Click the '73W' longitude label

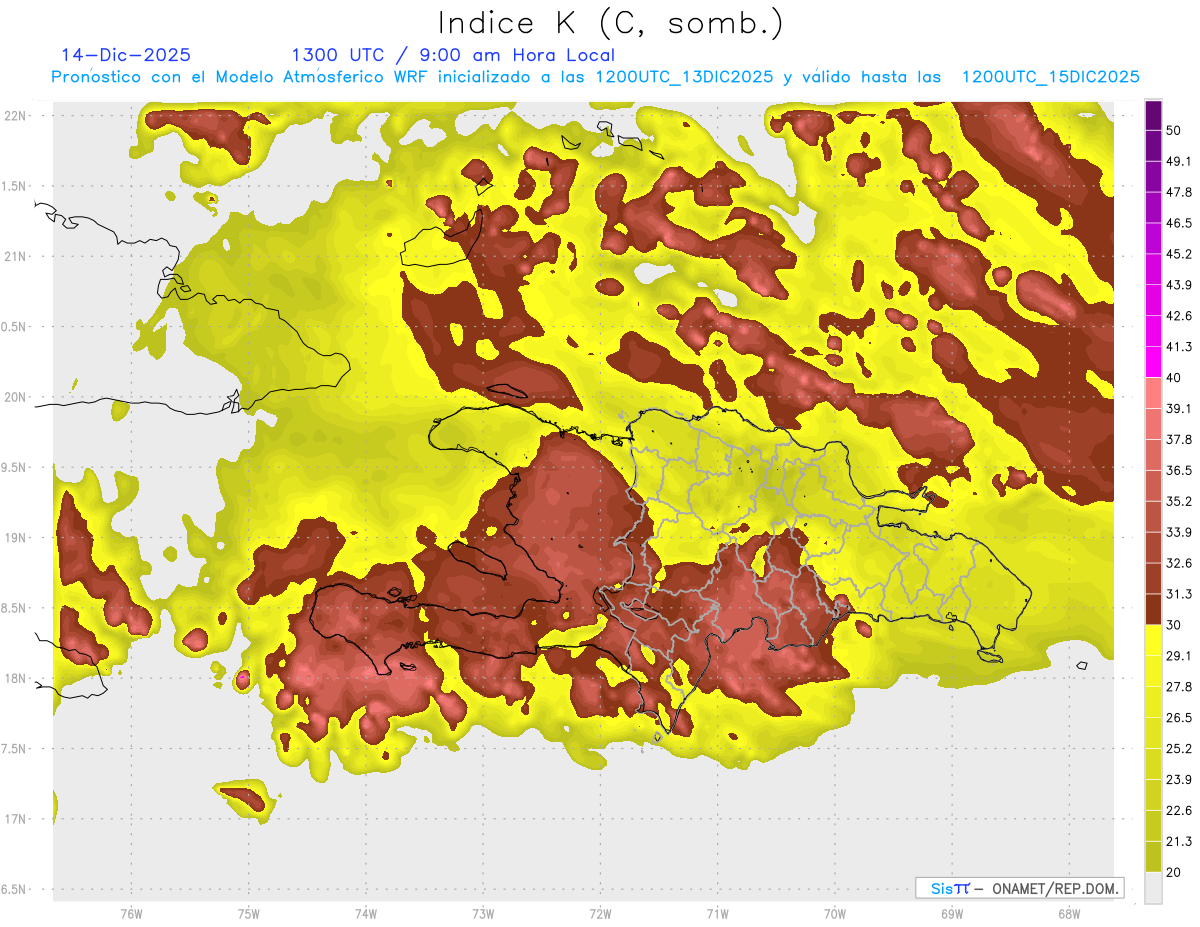(483, 914)
